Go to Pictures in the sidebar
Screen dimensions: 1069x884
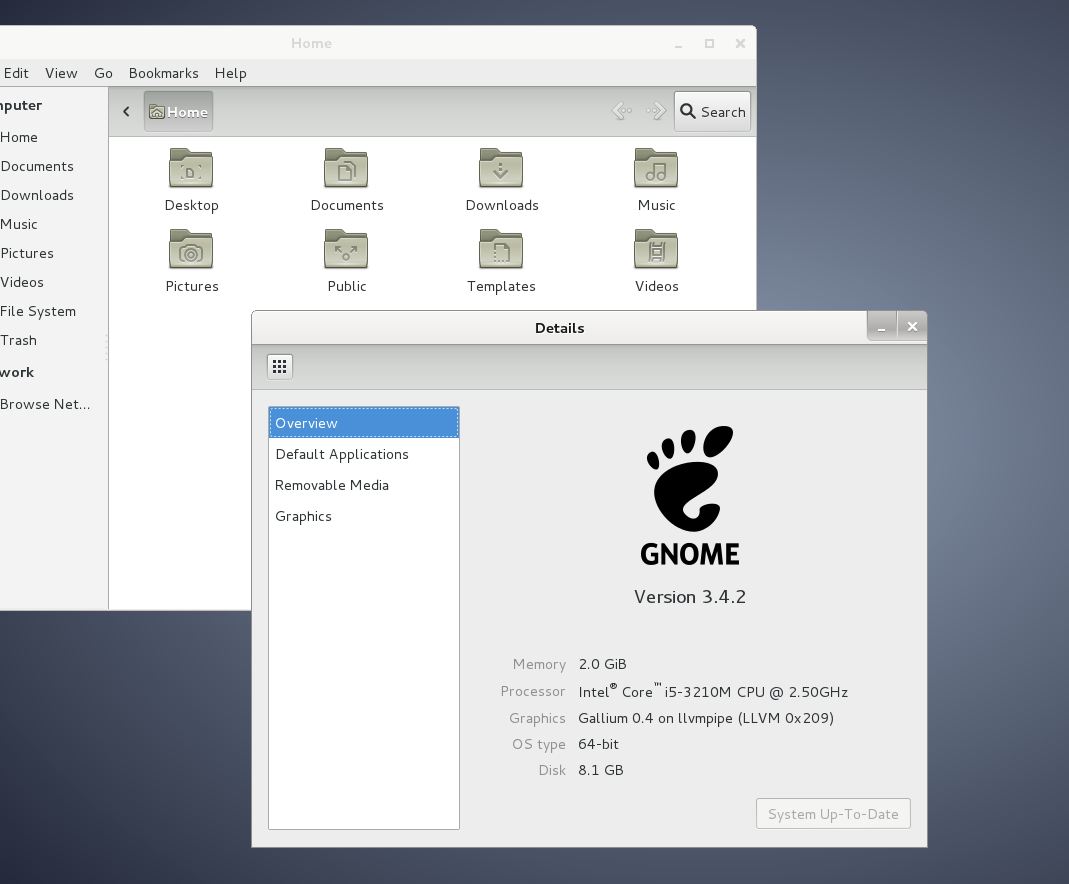click(x=53, y=253)
